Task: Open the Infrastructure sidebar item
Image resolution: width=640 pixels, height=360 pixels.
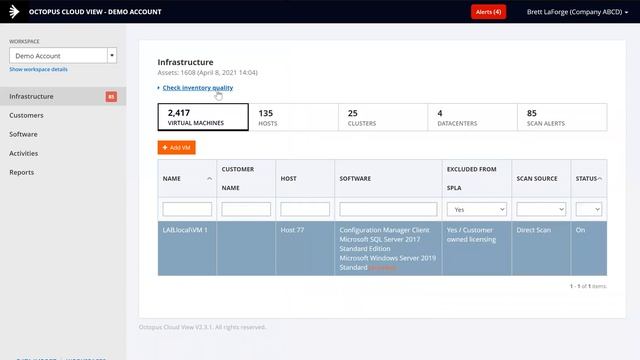Action: (63, 96)
